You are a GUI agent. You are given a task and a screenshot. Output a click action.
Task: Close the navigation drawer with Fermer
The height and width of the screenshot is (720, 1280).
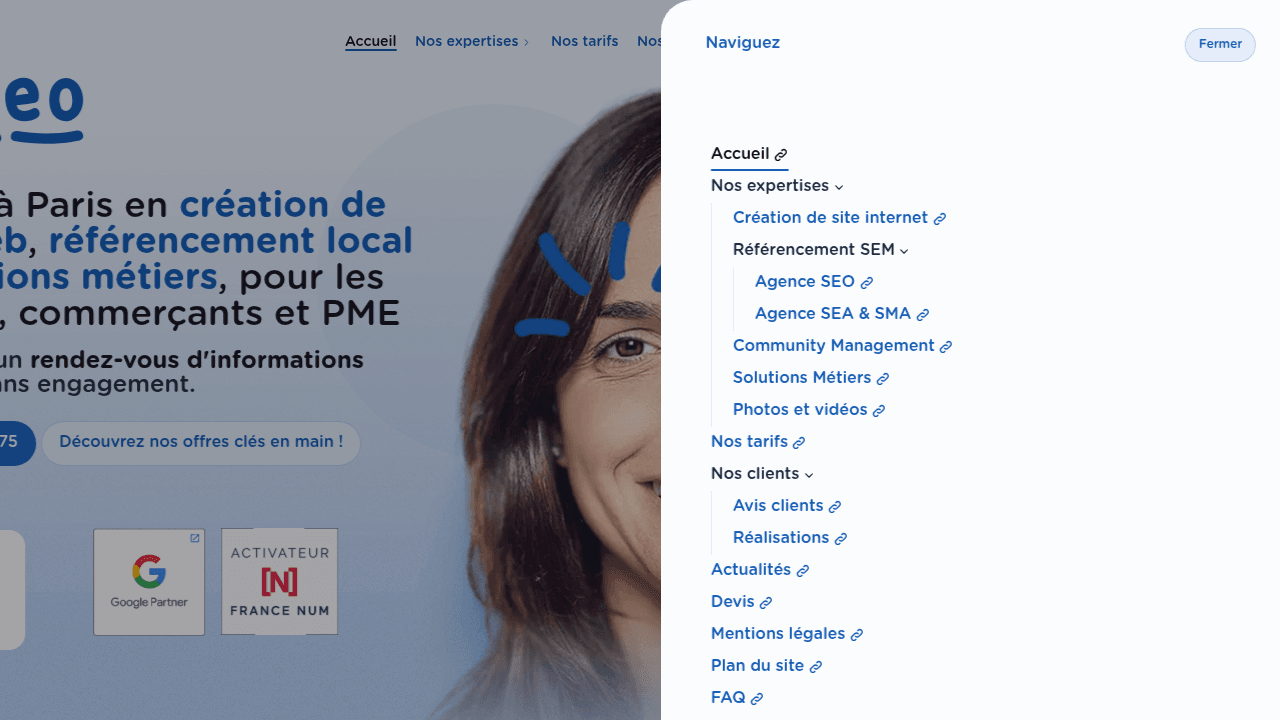pyautogui.click(x=1220, y=45)
